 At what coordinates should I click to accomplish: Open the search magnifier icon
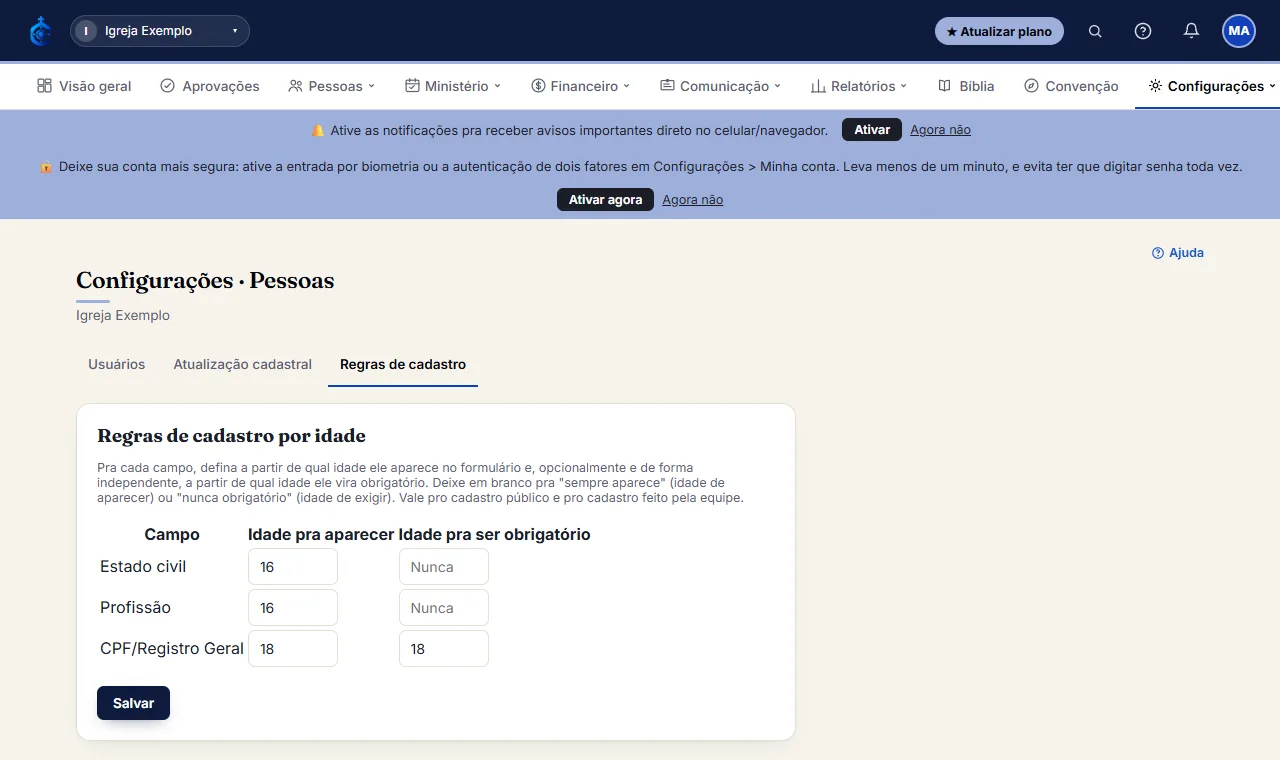point(1095,31)
